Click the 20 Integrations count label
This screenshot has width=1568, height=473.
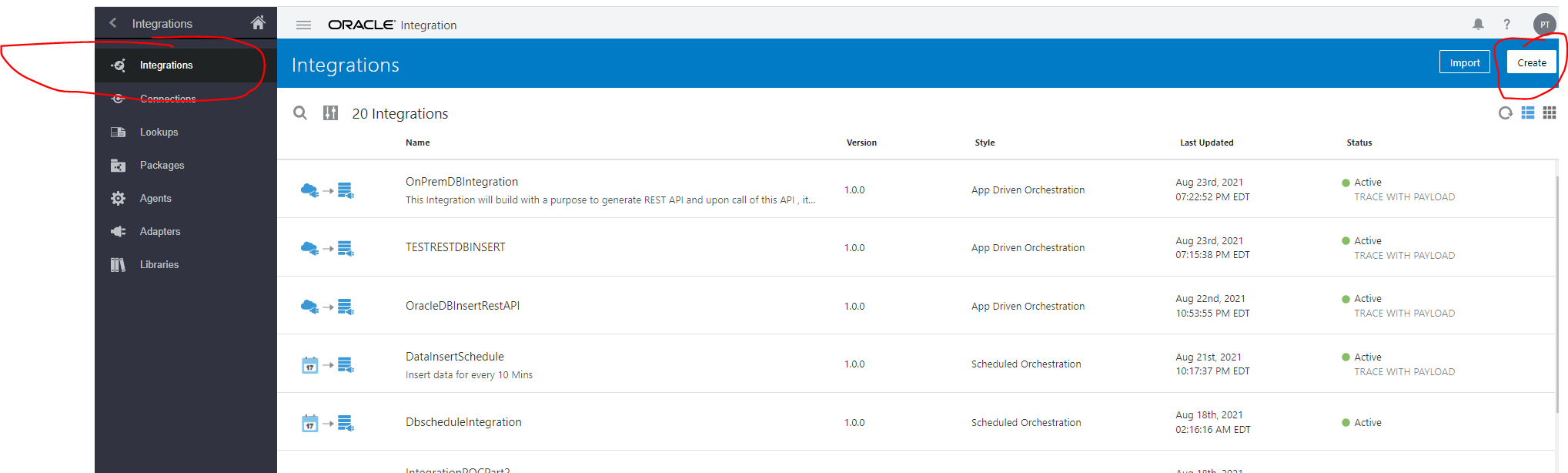tap(400, 113)
